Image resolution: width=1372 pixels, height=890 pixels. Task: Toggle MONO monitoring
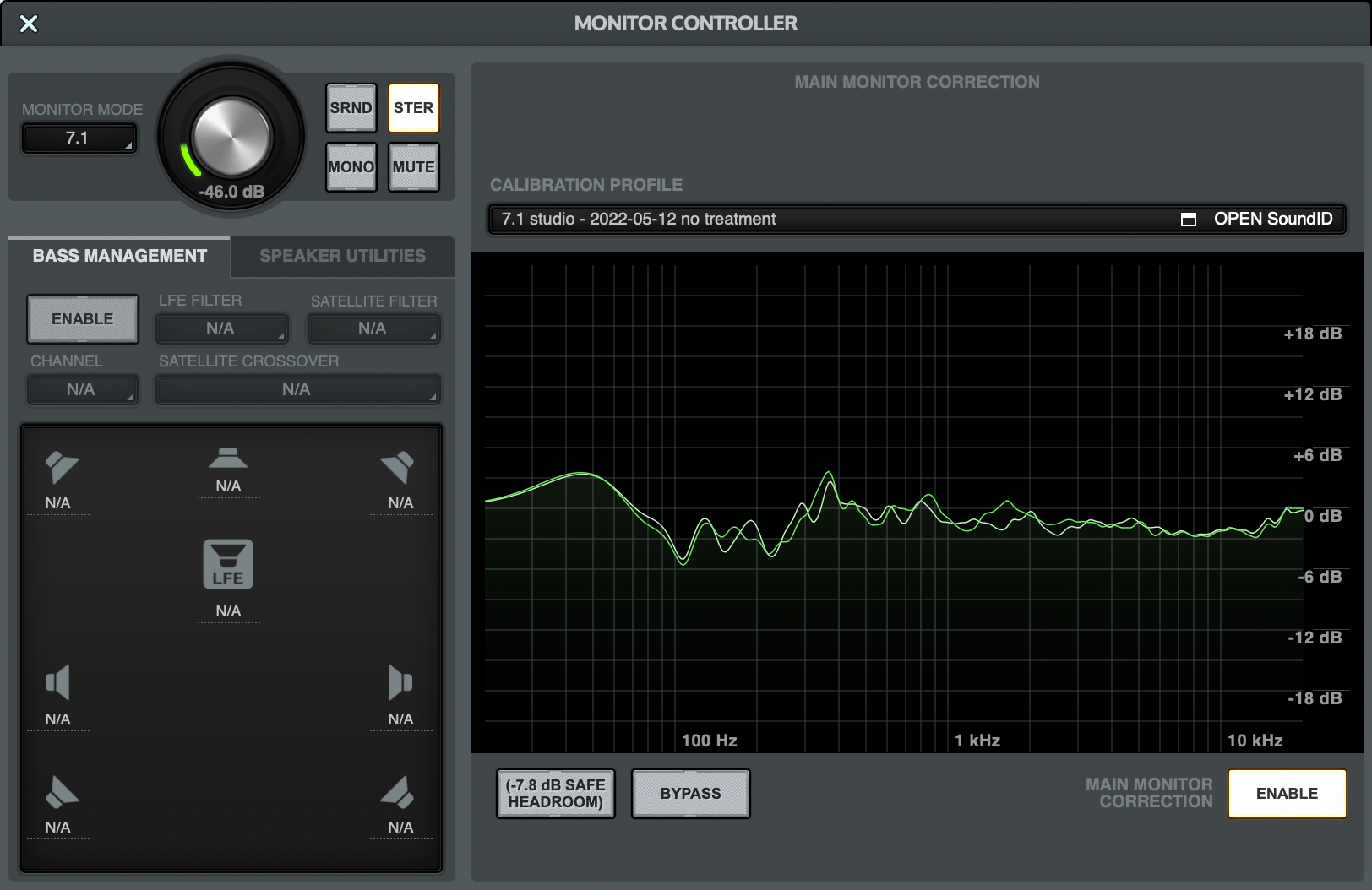click(351, 167)
